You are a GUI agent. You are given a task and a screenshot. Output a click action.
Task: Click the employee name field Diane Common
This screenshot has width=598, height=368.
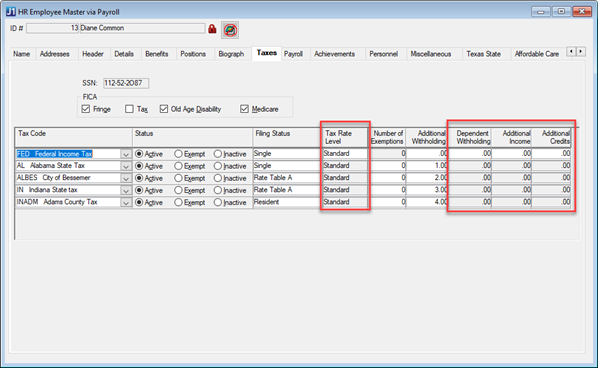point(142,28)
